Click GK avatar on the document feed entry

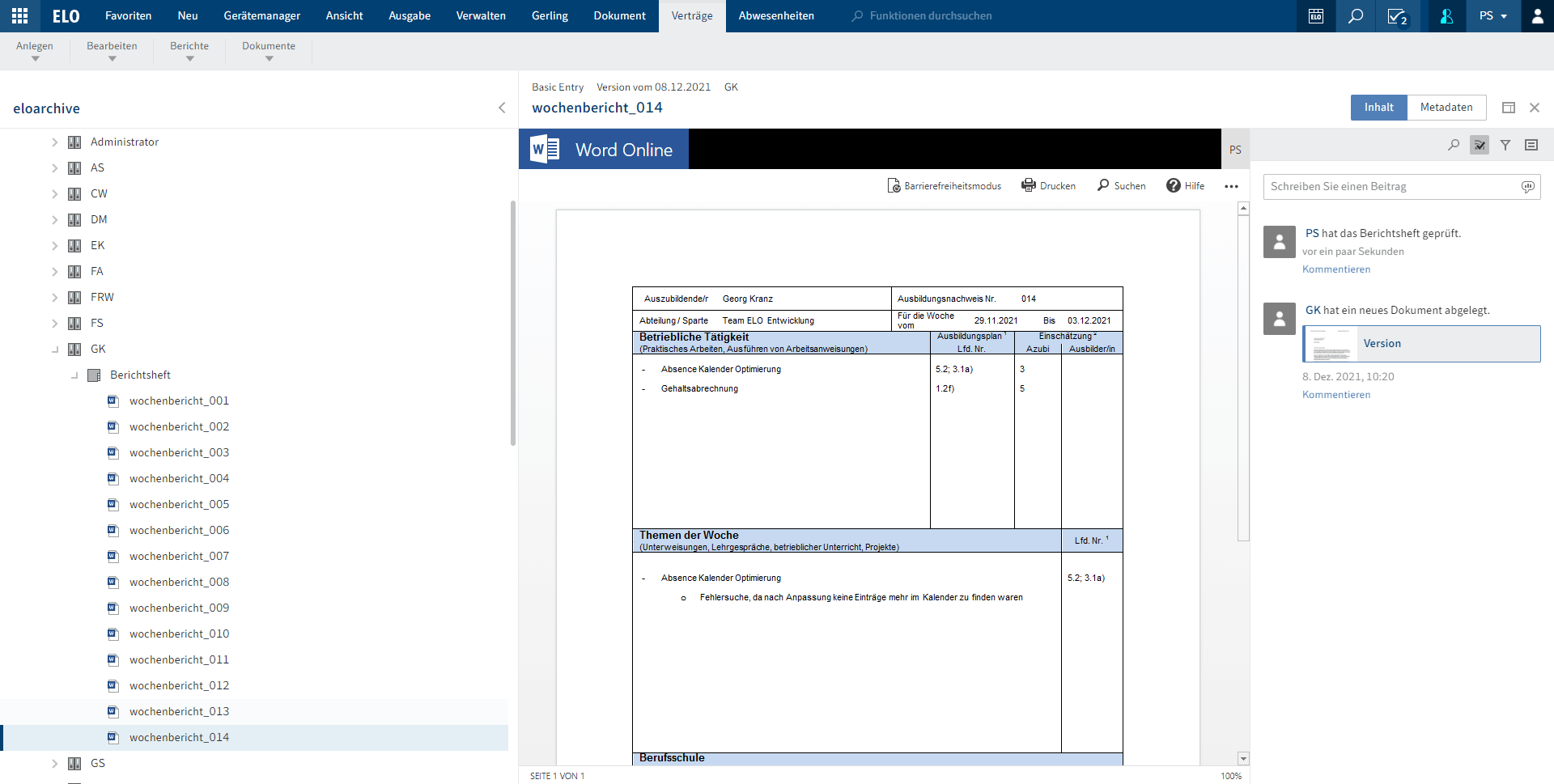[x=1280, y=318]
